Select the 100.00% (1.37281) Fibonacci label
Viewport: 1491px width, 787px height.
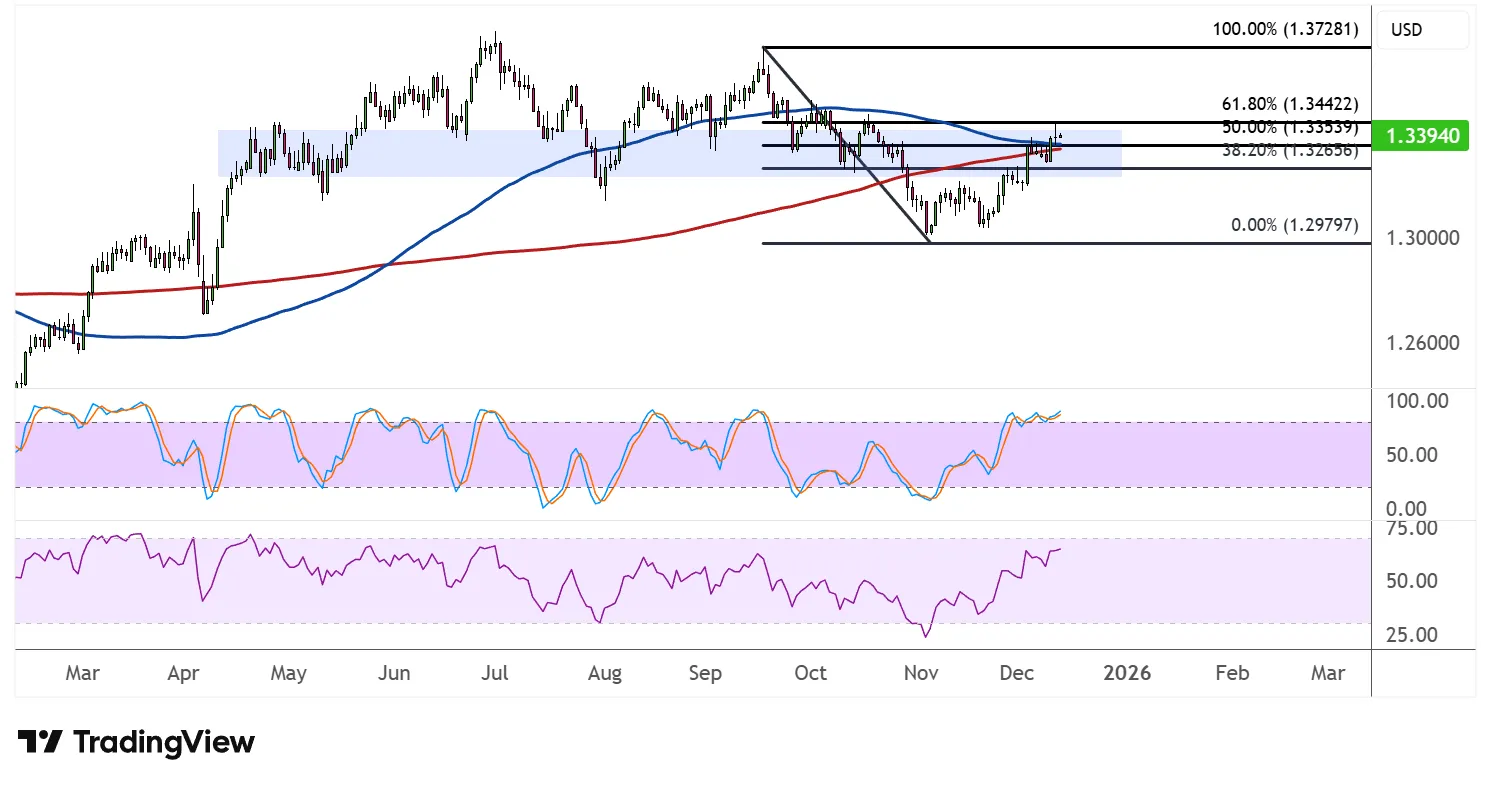pyautogui.click(x=1285, y=30)
